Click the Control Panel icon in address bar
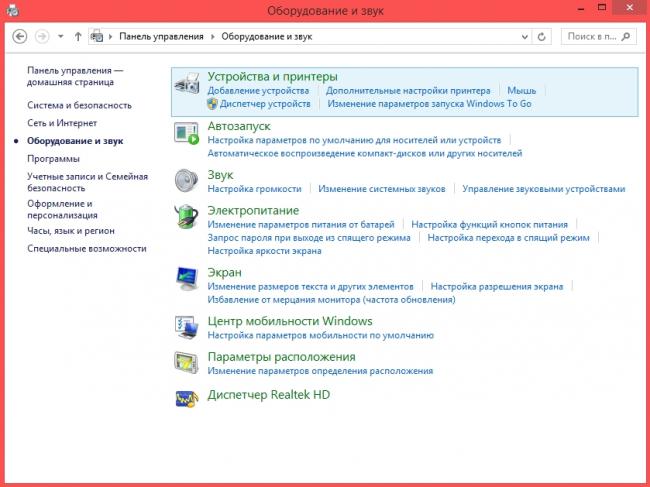 (x=97, y=36)
